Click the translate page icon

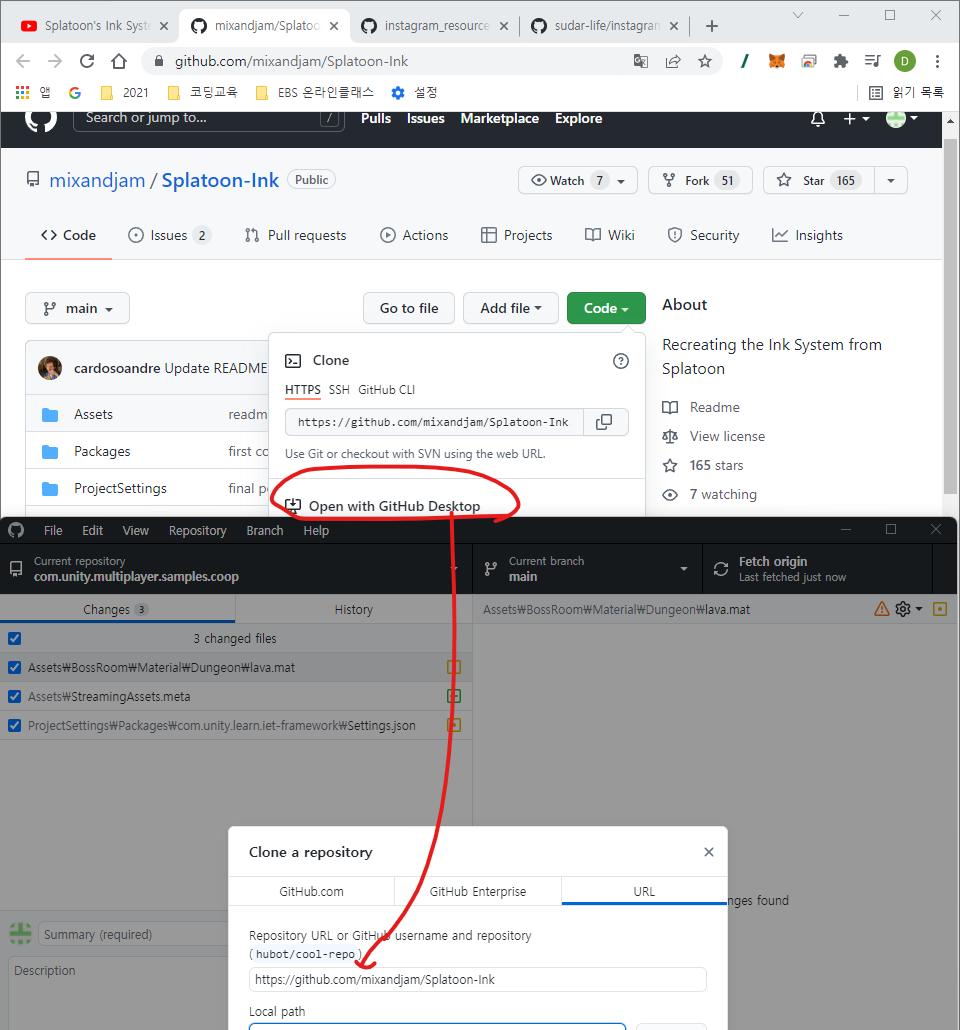[x=641, y=61]
